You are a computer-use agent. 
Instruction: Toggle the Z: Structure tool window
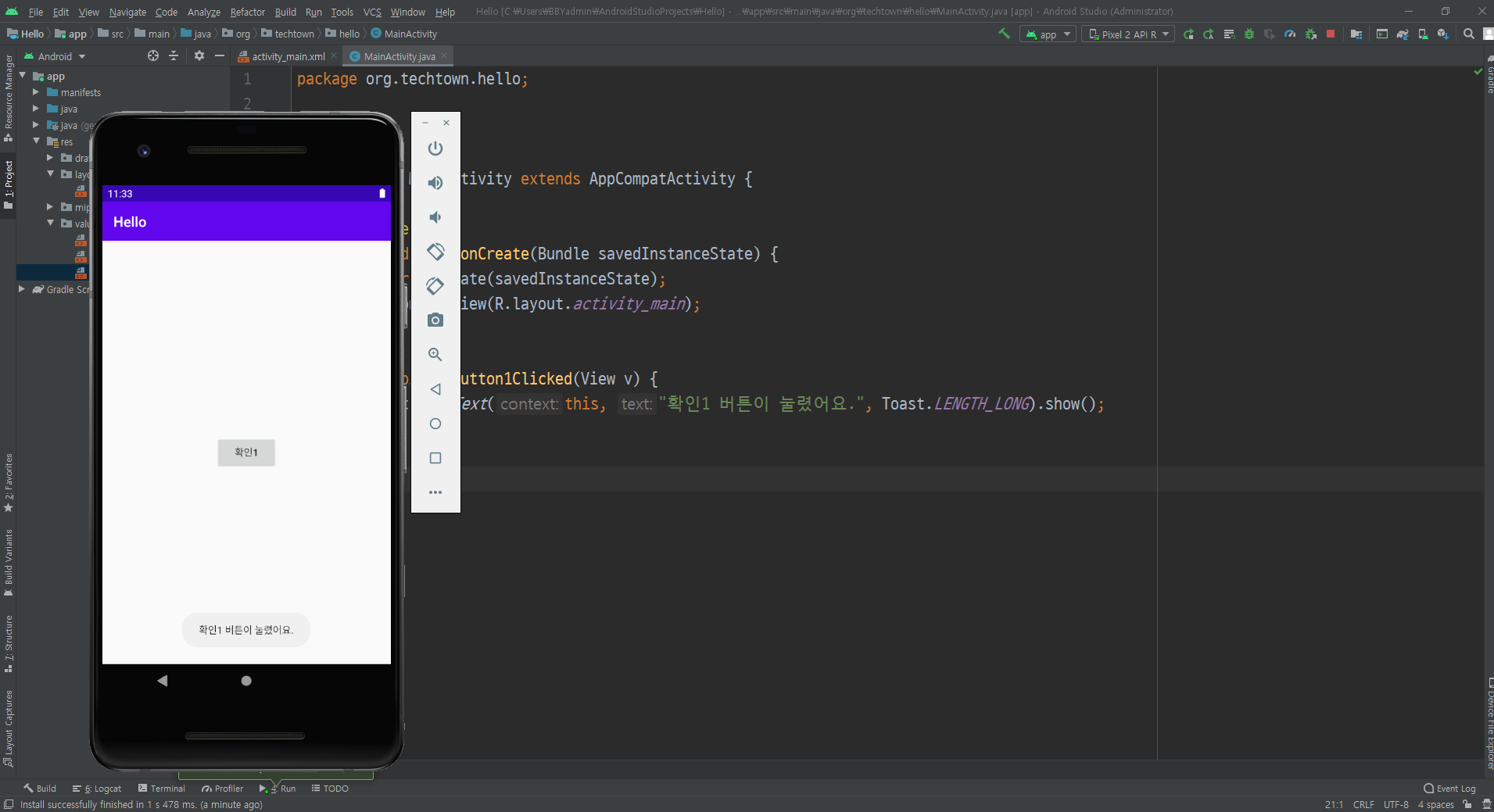[9, 645]
